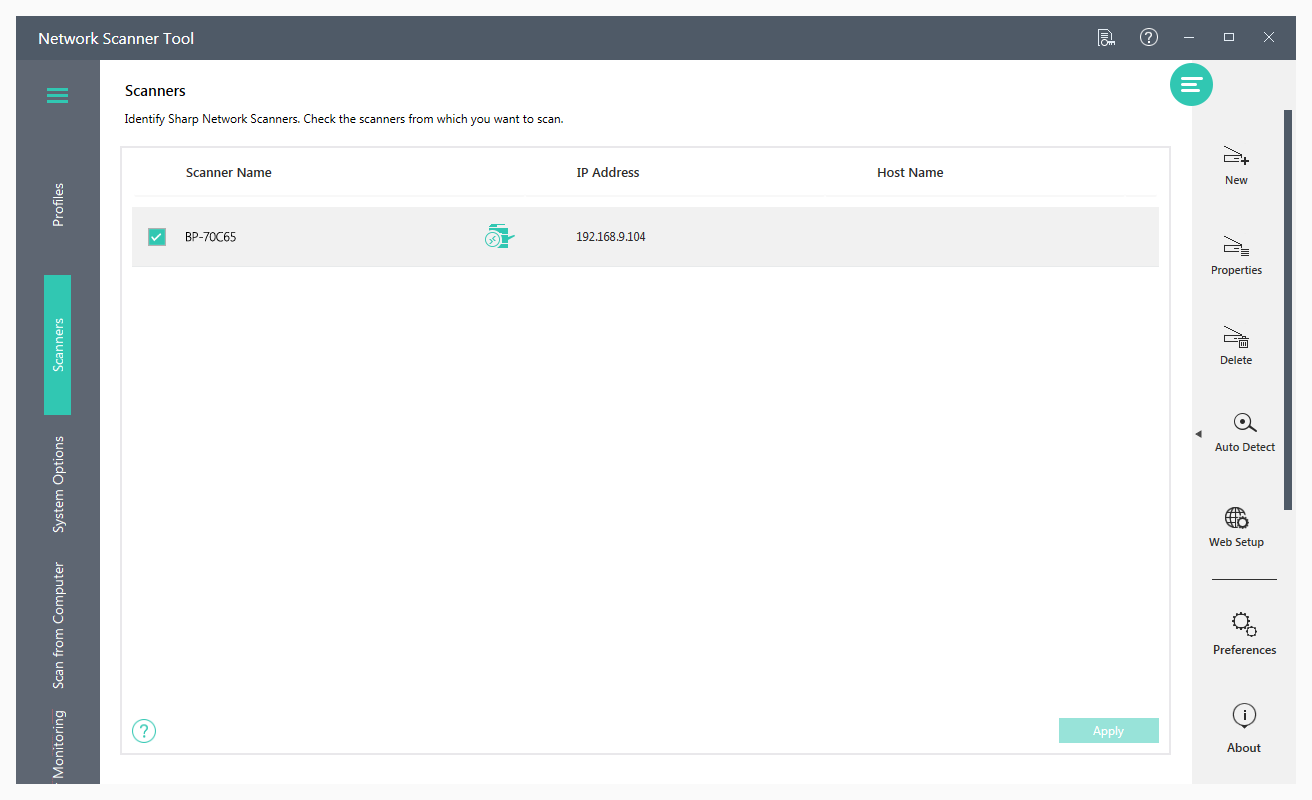Switch to the Profiles tab
This screenshot has height=800, width=1312.
(58, 204)
